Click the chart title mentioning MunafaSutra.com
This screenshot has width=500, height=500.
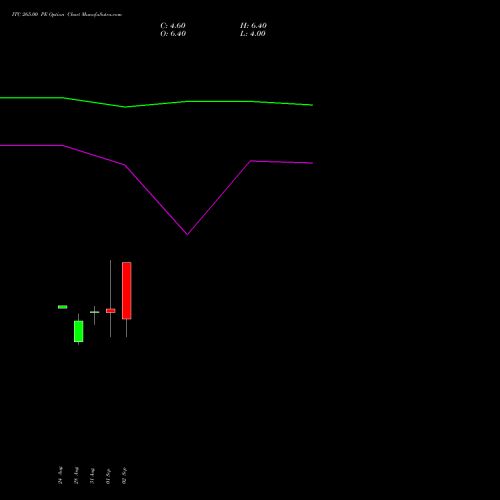point(67,14)
